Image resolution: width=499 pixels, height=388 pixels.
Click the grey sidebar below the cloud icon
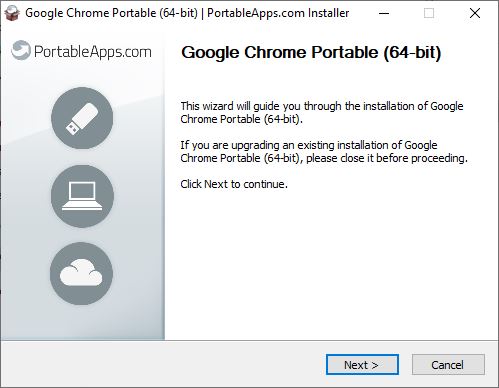coord(82,322)
